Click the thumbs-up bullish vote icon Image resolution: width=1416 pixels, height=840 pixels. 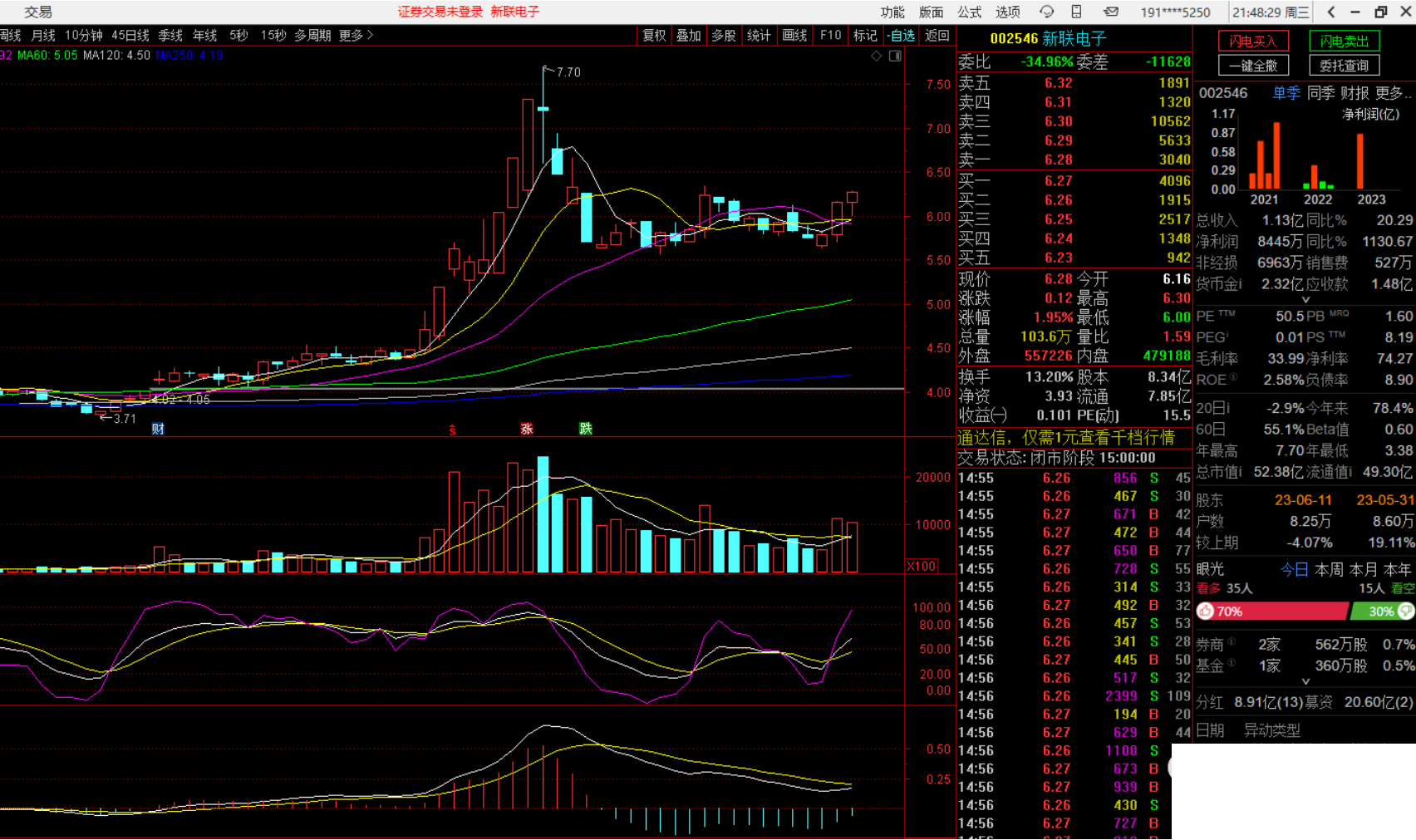pyautogui.click(x=1206, y=611)
